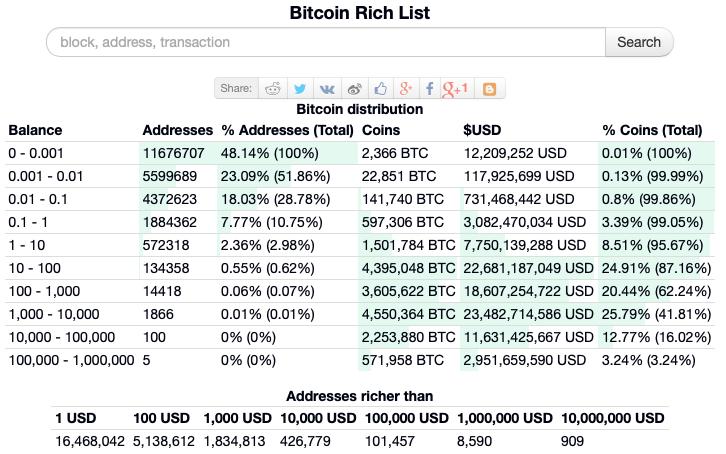Share the page on Blogger

pos(489,89)
